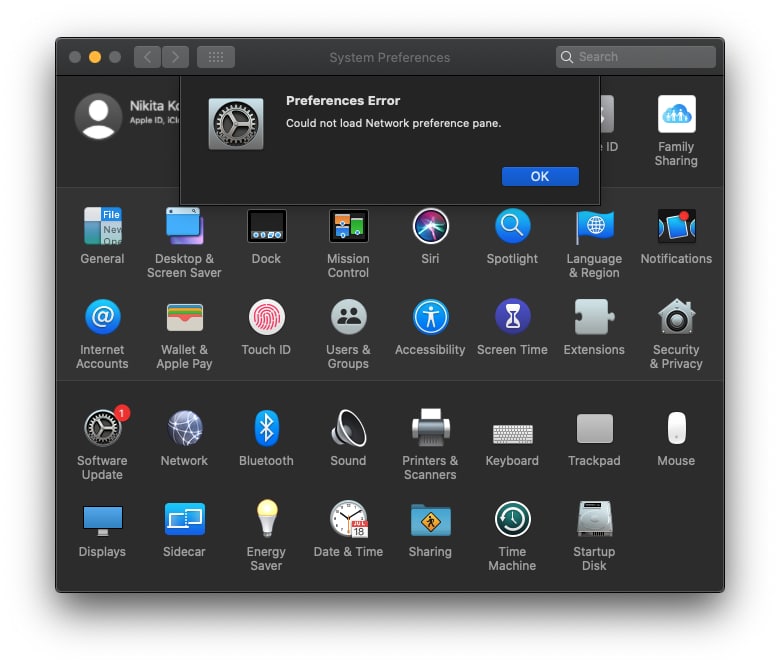Click the minimize window button (yellow)
The image size is (780, 666).
[95, 57]
